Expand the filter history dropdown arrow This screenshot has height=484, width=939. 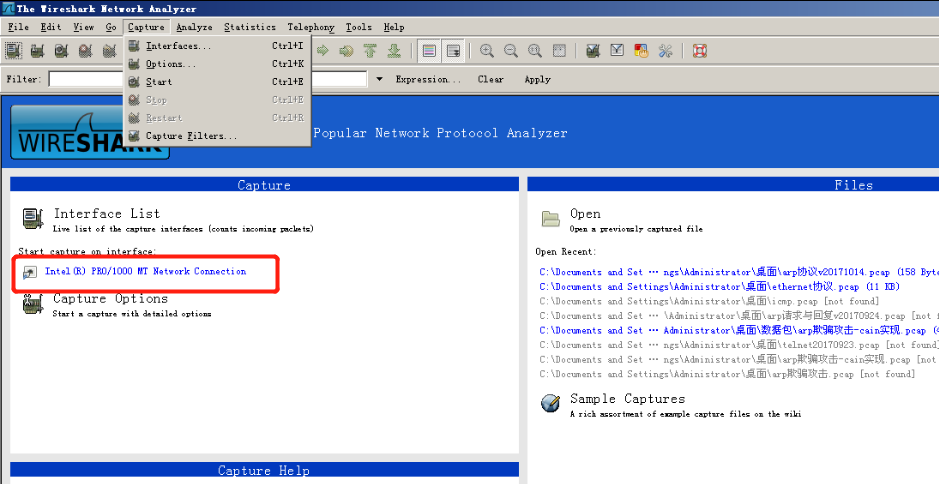379,79
